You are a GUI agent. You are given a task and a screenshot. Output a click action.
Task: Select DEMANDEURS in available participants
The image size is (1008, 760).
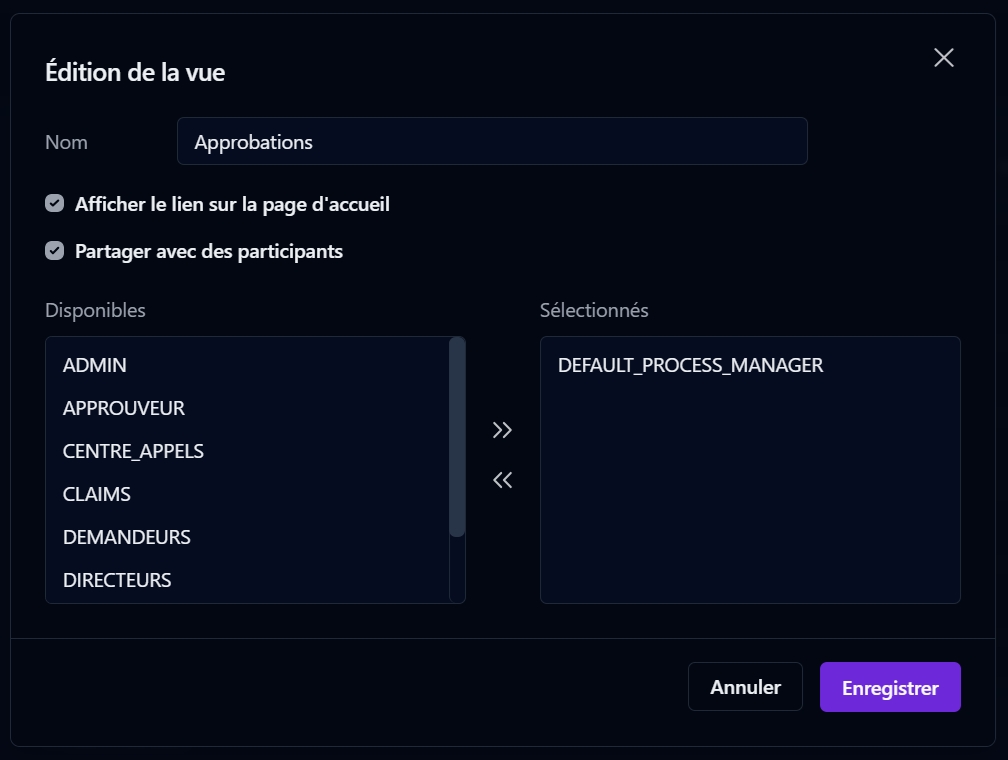click(x=127, y=537)
